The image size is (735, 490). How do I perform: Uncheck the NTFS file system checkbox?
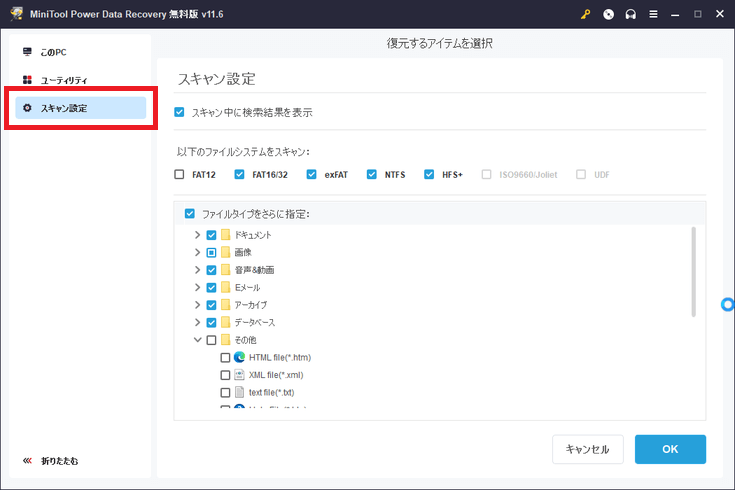click(x=372, y=174)
